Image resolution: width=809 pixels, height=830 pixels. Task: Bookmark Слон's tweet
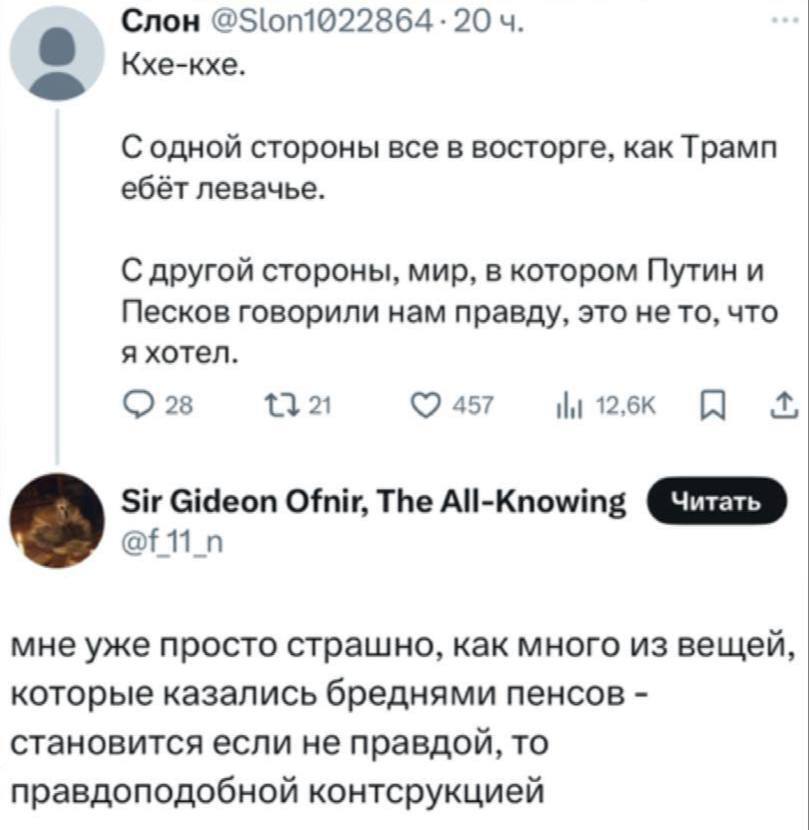(708, 403)
